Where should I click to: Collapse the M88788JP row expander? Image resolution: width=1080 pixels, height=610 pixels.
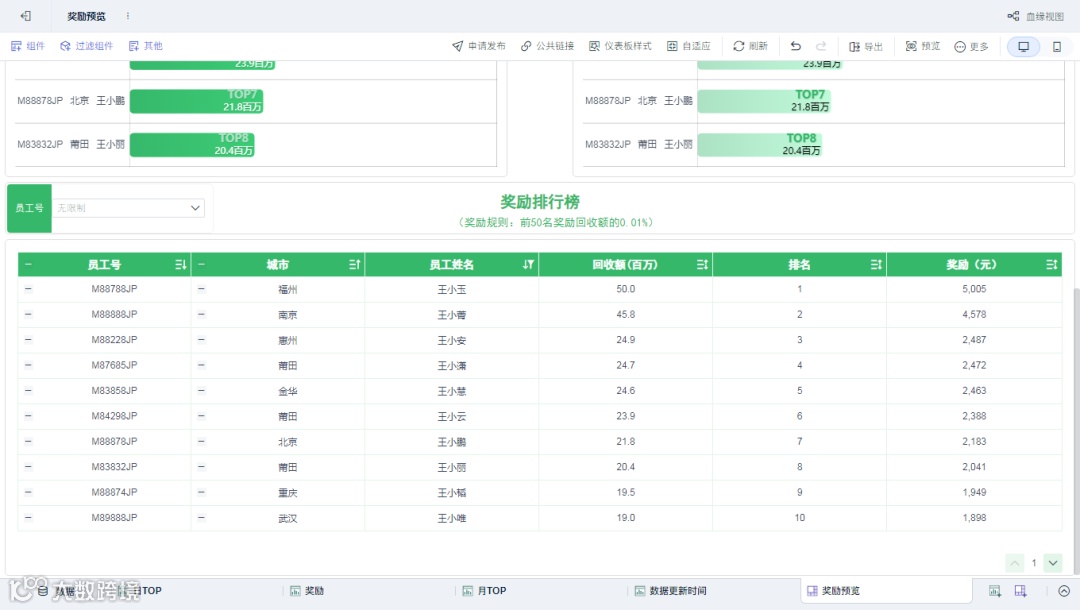(x=28, y=289)
